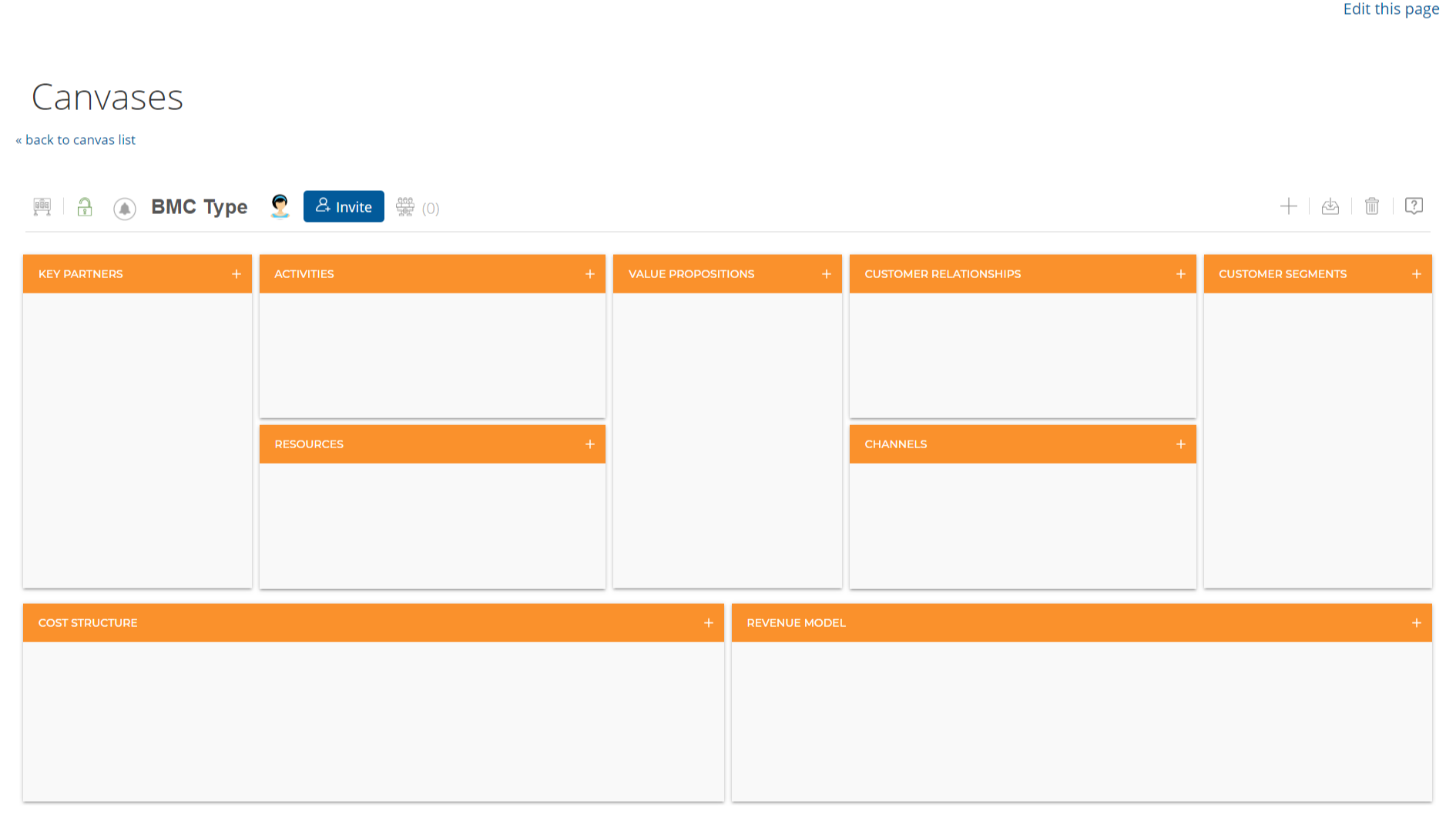Add an item to Value Propositions
This screenshot has height=824, width=1456.
[x=826, y=273]
